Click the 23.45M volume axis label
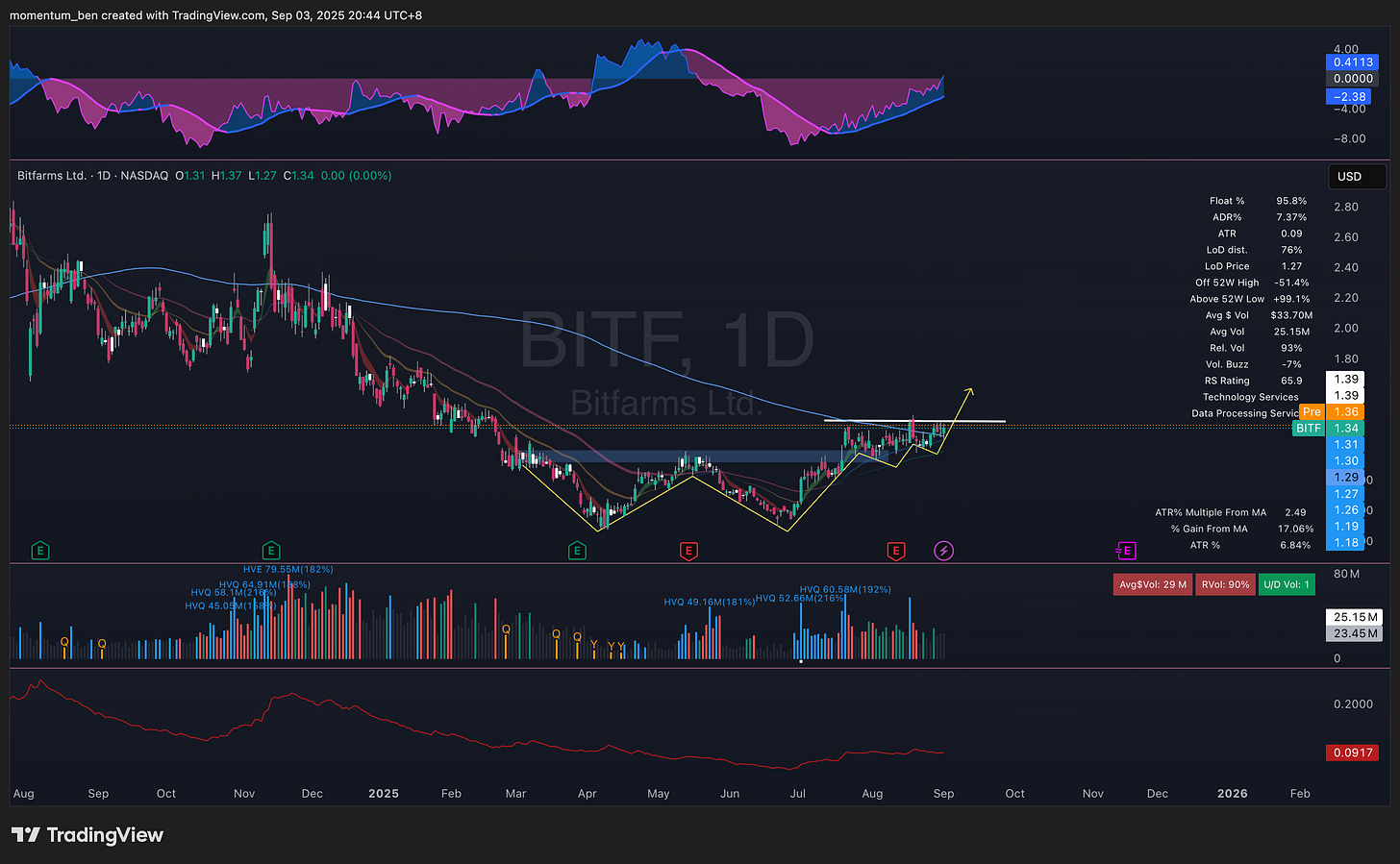The image size is (1400, 864). 1355,633
